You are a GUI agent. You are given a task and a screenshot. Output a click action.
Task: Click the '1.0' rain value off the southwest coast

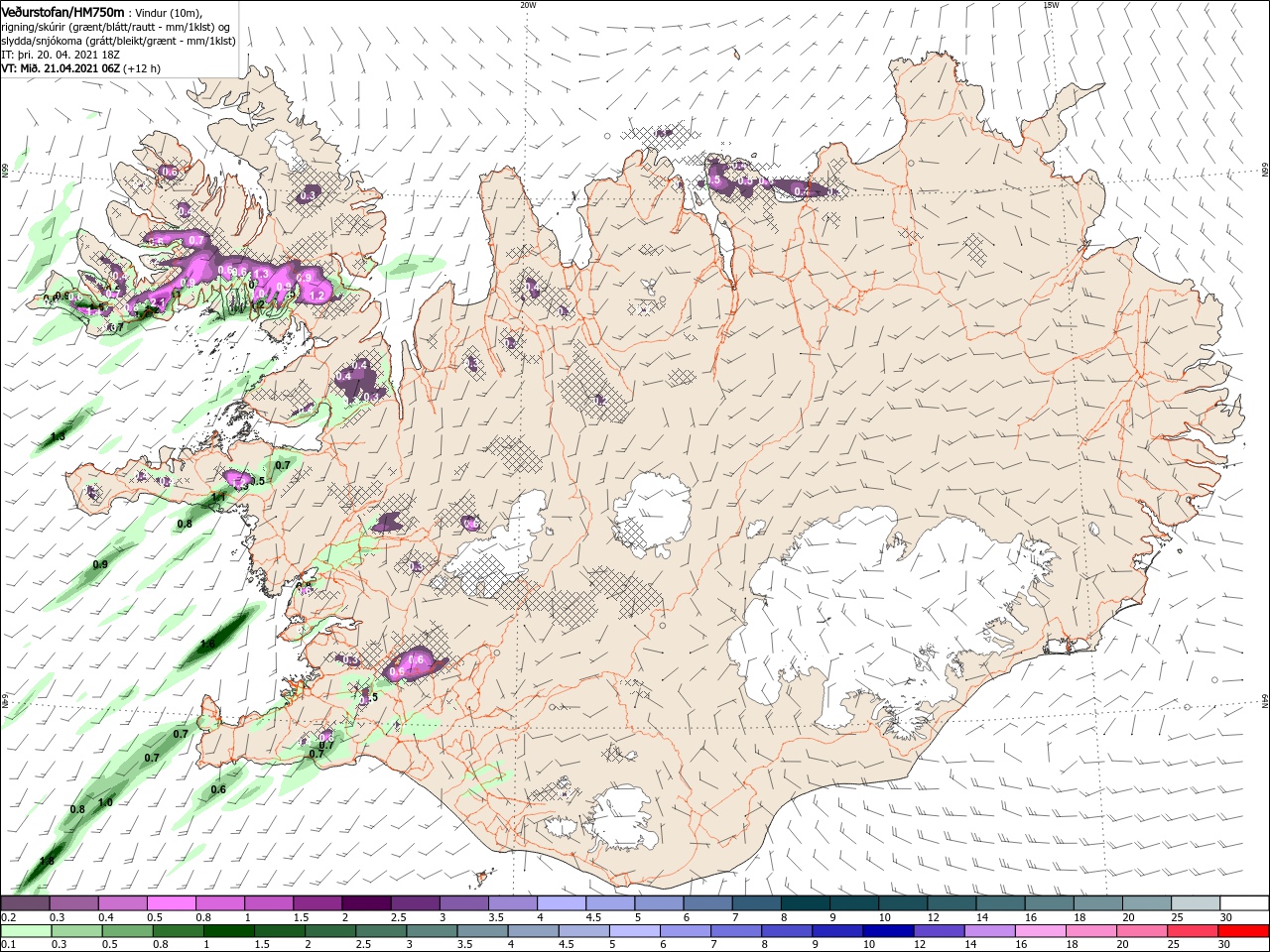click(x=105, y=802)
